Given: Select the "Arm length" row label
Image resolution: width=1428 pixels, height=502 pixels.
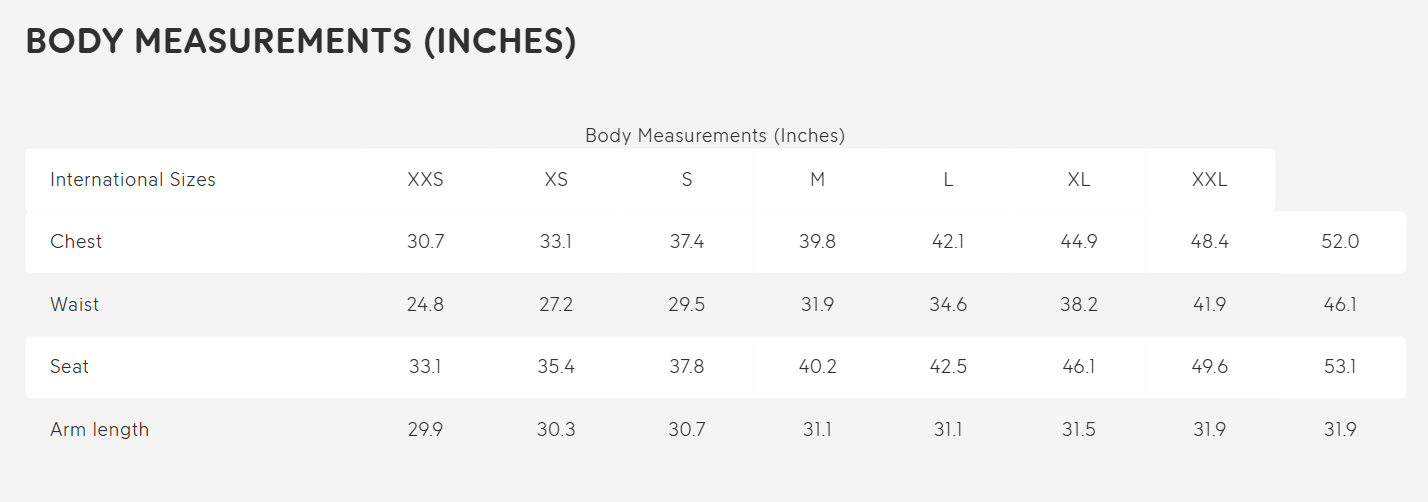Looking at the screenshot, I should (x=100, y=430).
